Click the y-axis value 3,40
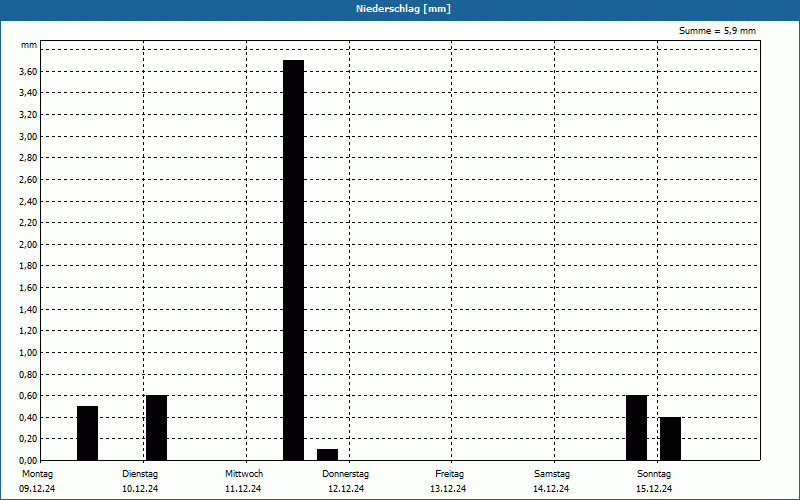Screen dimensions: 800x500 click(28, 93)
